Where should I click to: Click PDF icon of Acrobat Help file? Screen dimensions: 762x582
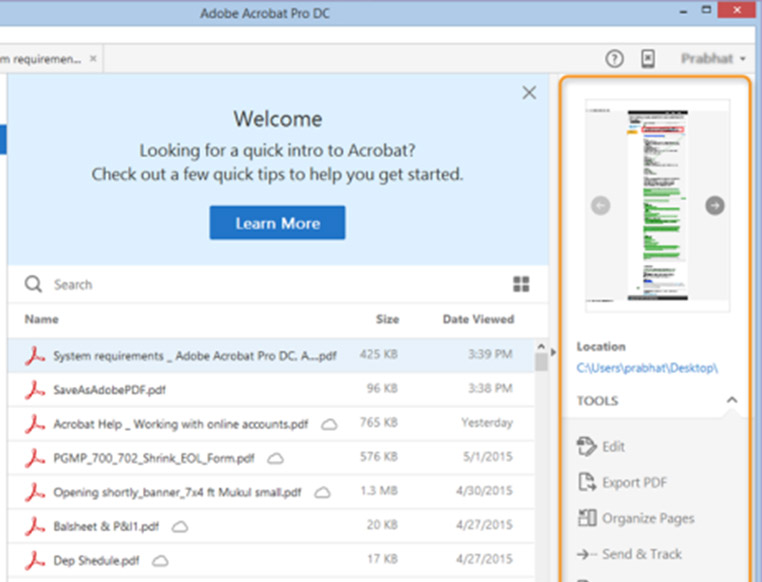[x=35, y=424]
